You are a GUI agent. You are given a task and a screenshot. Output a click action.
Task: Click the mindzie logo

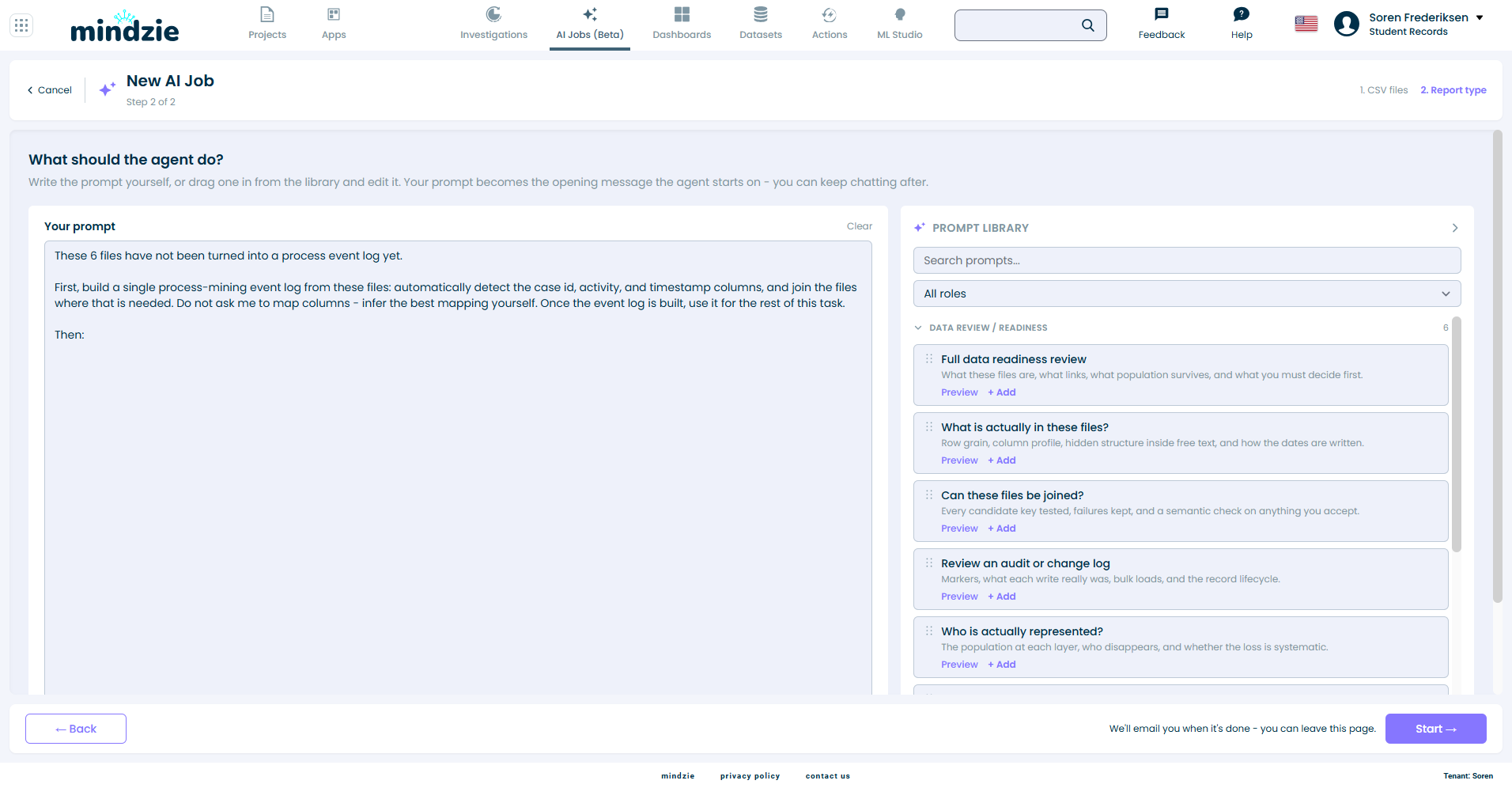pyautogui.click(x=124, y=26)
